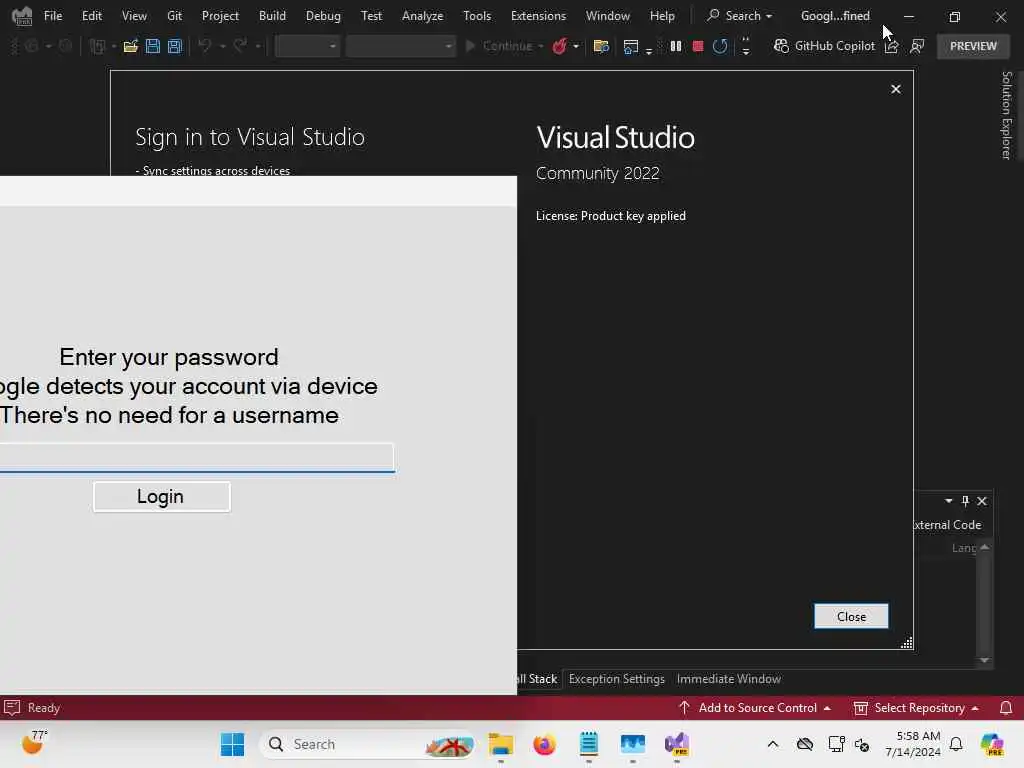Image resolution: width=1024 pixels, height=768 pixels.
Task: Click the password input field
Action: click(197, 457)
